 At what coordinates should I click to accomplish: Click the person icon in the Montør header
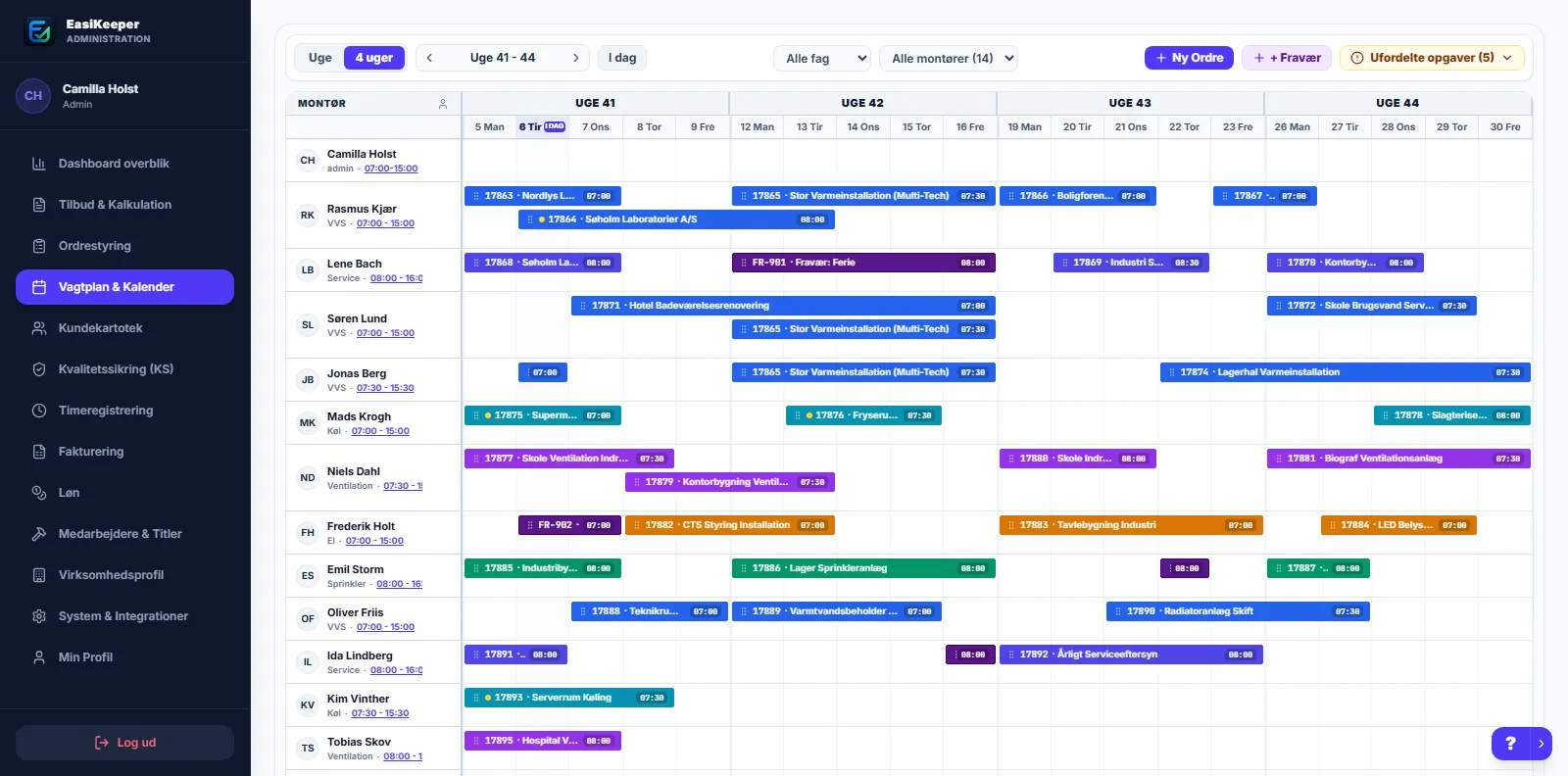(x=443, y=104)
